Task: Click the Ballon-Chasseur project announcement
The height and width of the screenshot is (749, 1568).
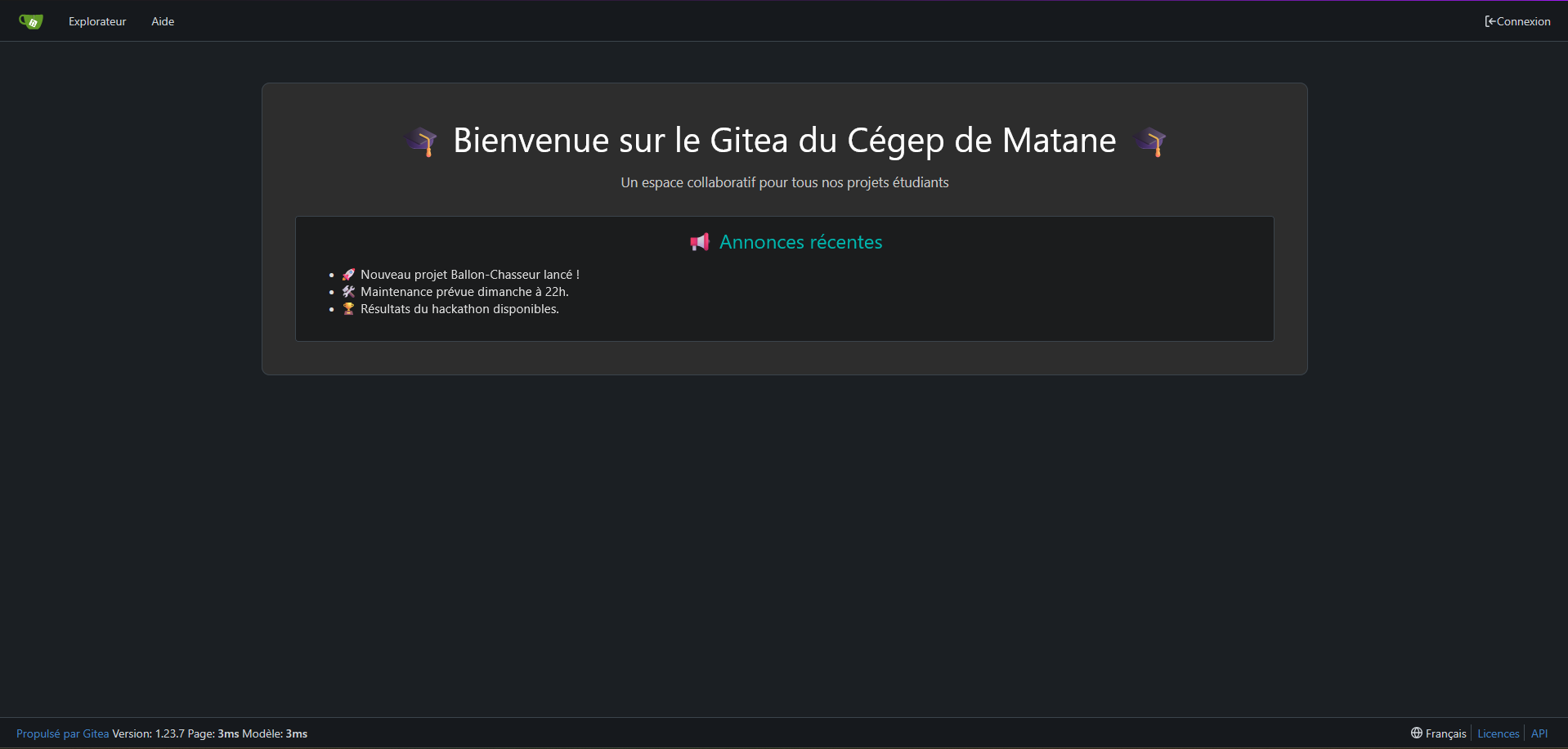Action: 469,275
